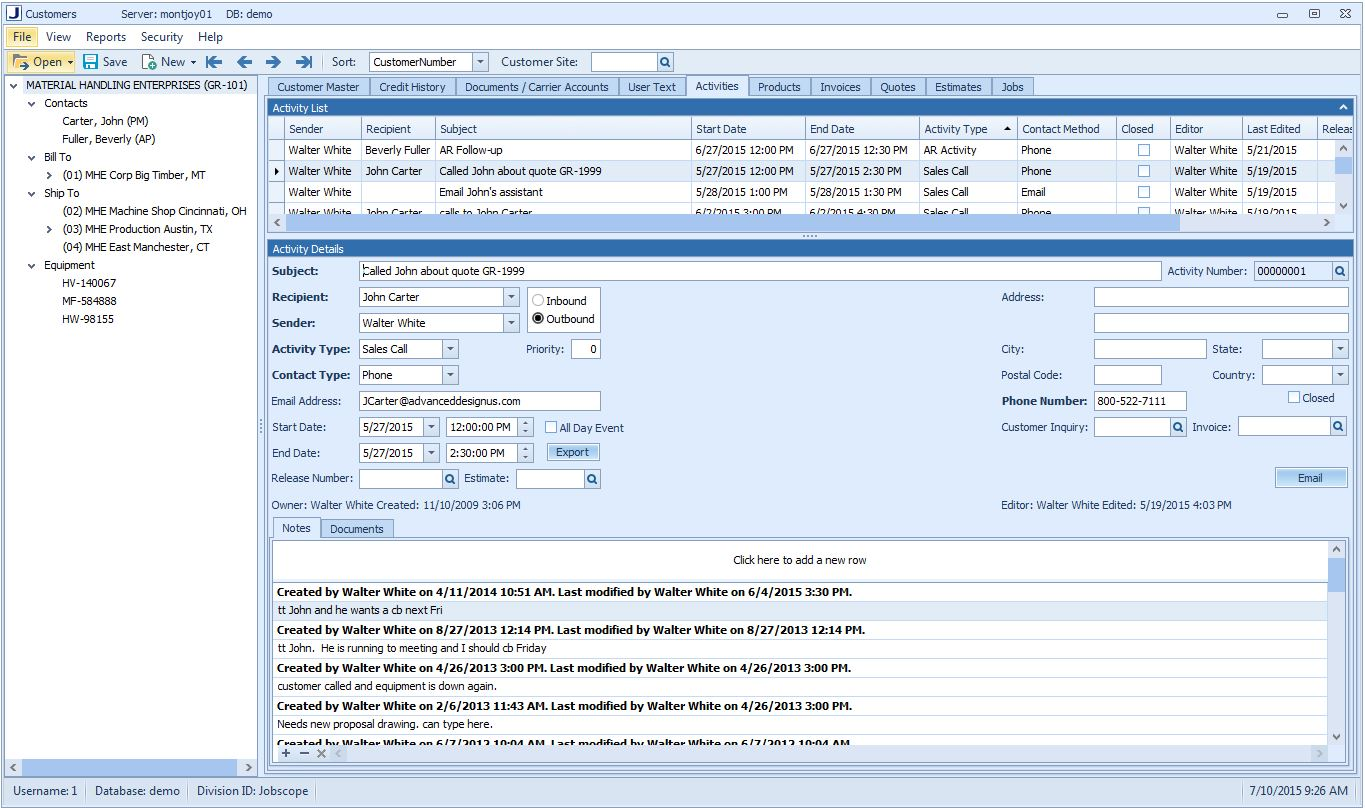The height and width of the screenshot is (808, 1365).
Task: Open the Reports menu
Action: pyautogui.click(x=106, y=37)
